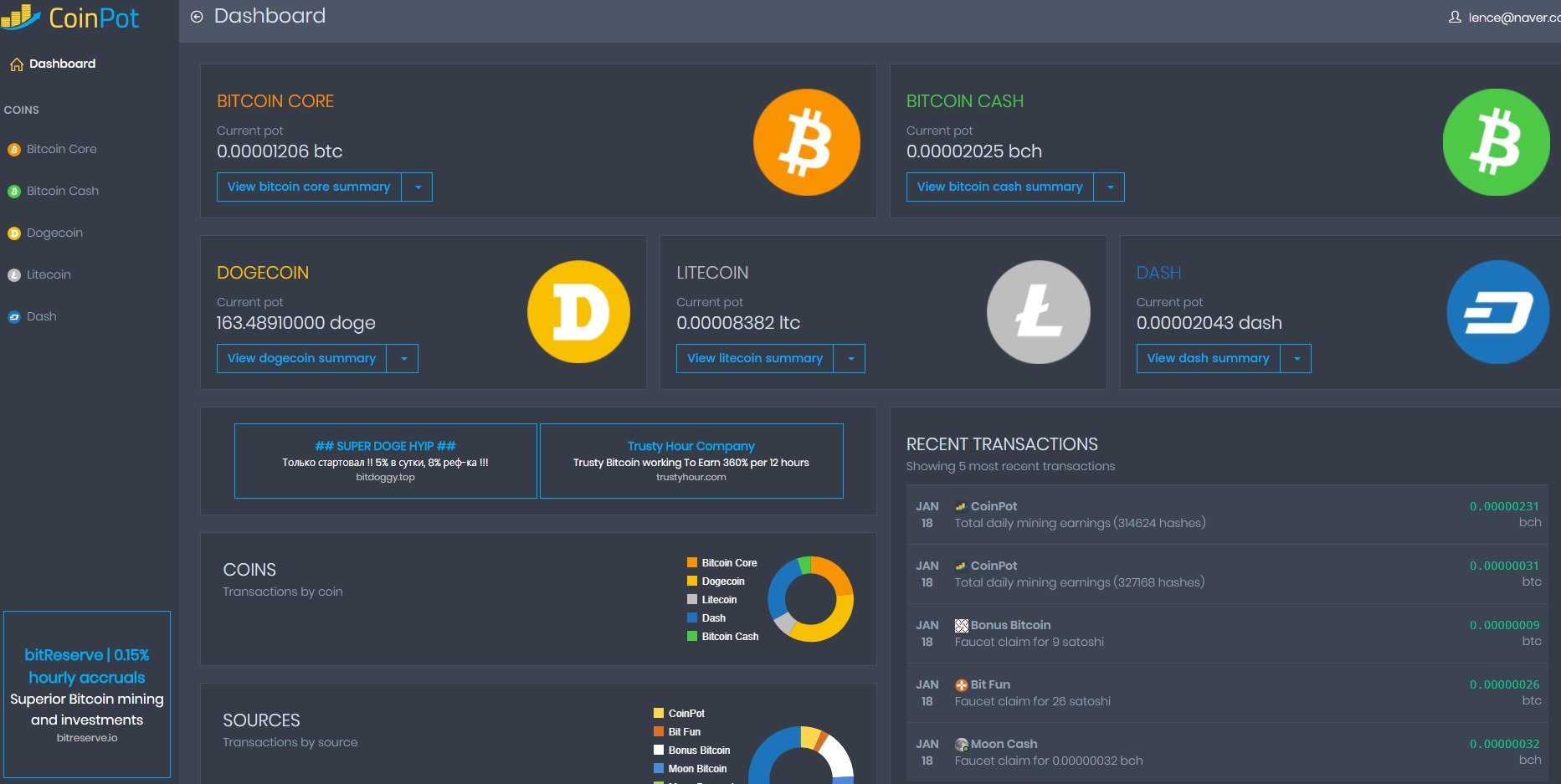Click the user profile icon next to email
1561x784 pixels.
1455,17
